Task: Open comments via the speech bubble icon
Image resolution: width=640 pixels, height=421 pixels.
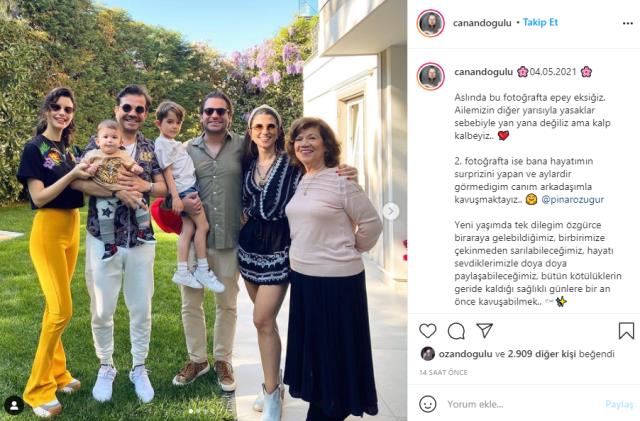Action: tap(456, 331)
